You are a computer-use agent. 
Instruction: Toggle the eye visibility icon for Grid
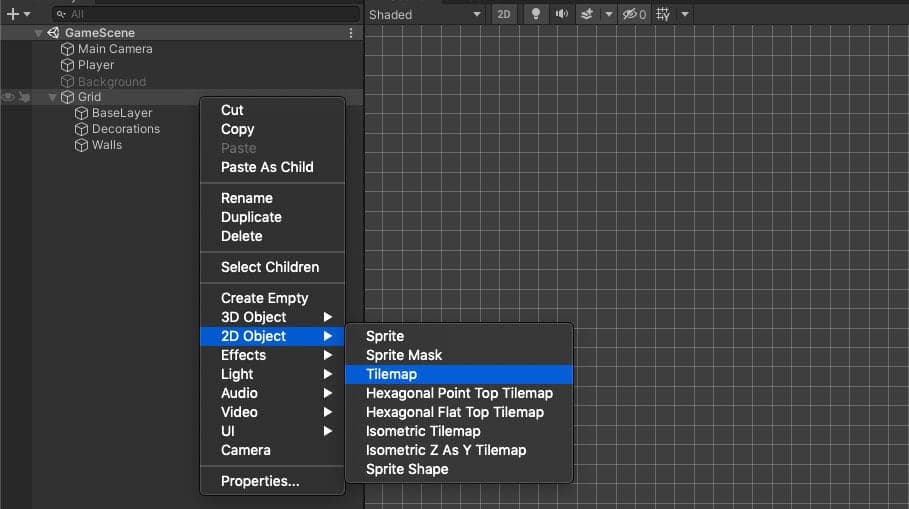pos(8,97)
